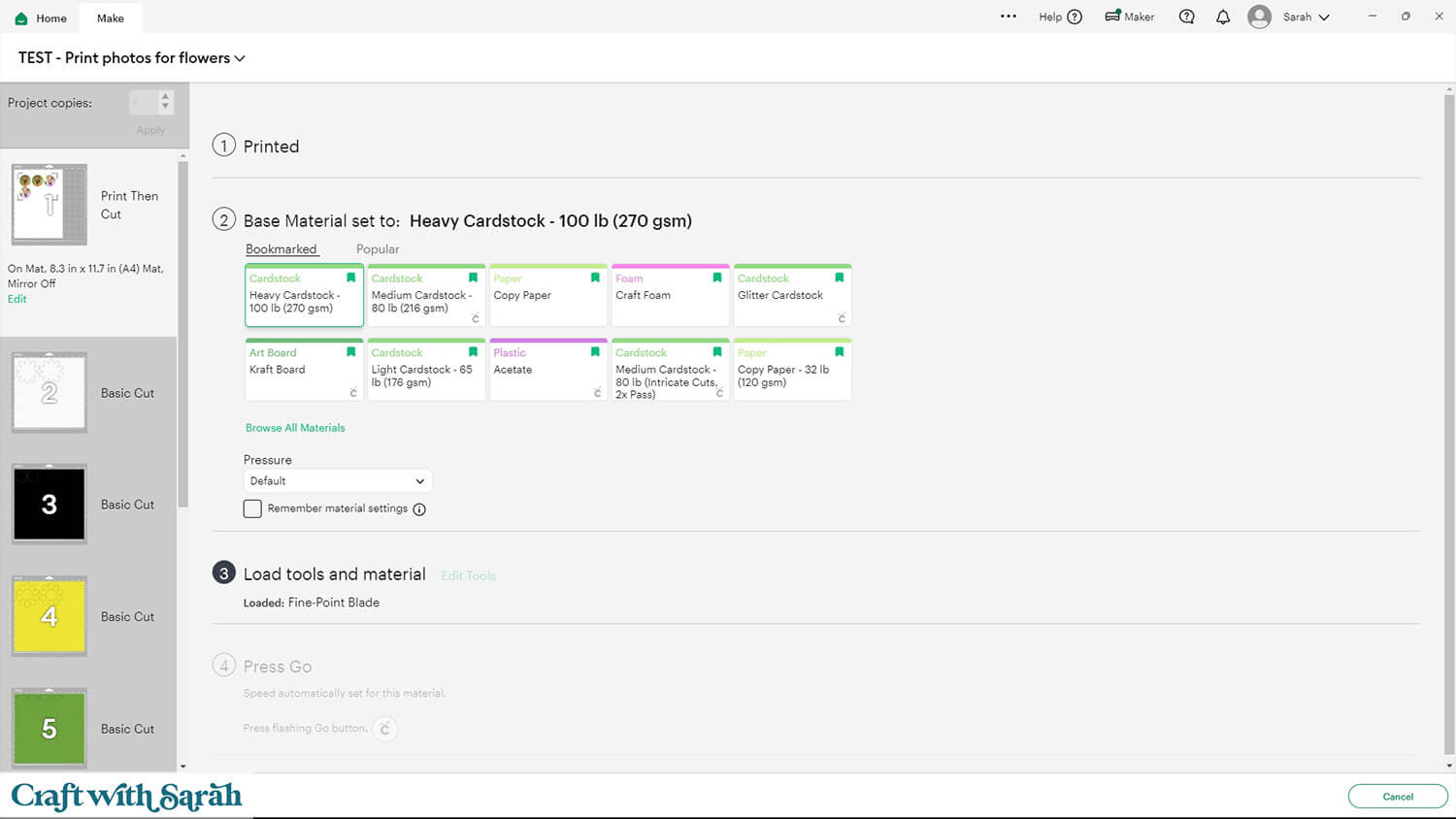Click the Cricut icon on the Acetate card
The image size is (1456, 819).
598,393
